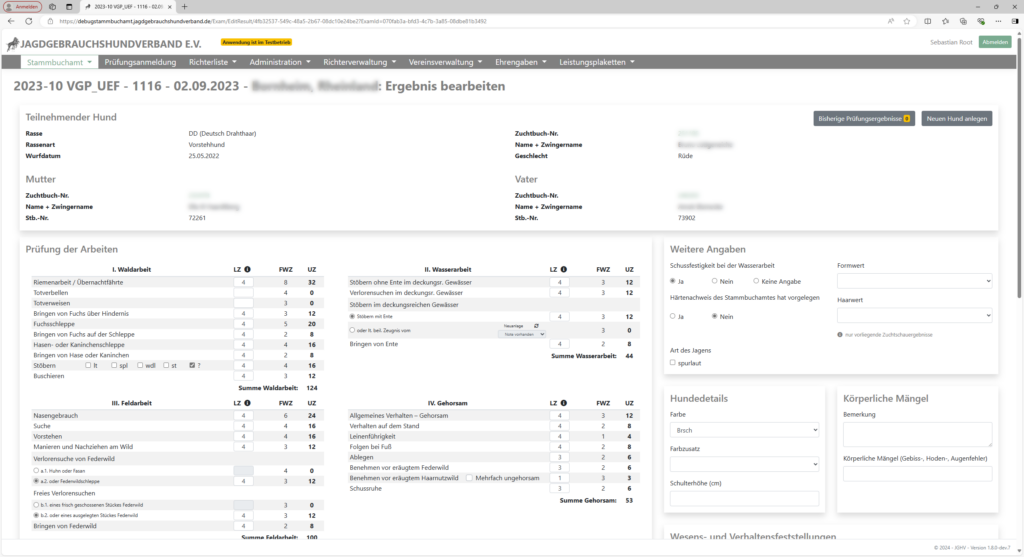Click the Körperliche Mängel Bemerkung text area
This screenshot has height=557, width=1024.
point(917,434)
